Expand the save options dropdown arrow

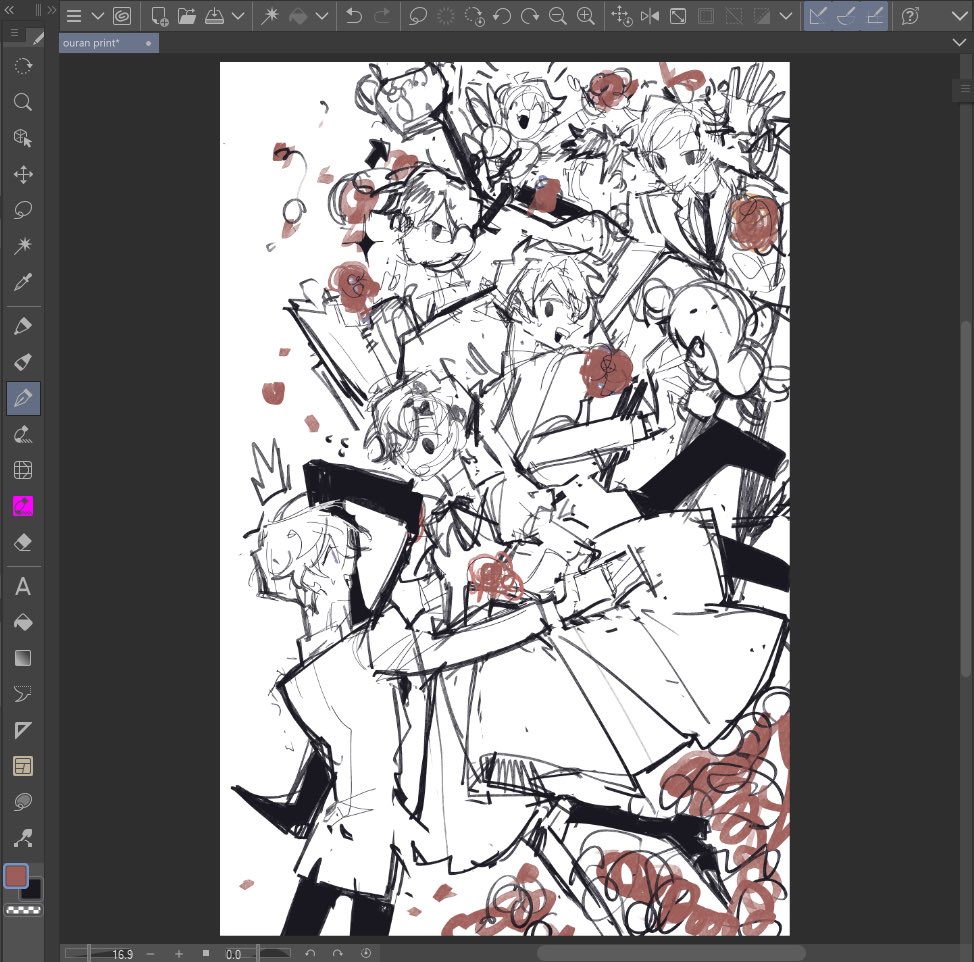tap(237, 16)
